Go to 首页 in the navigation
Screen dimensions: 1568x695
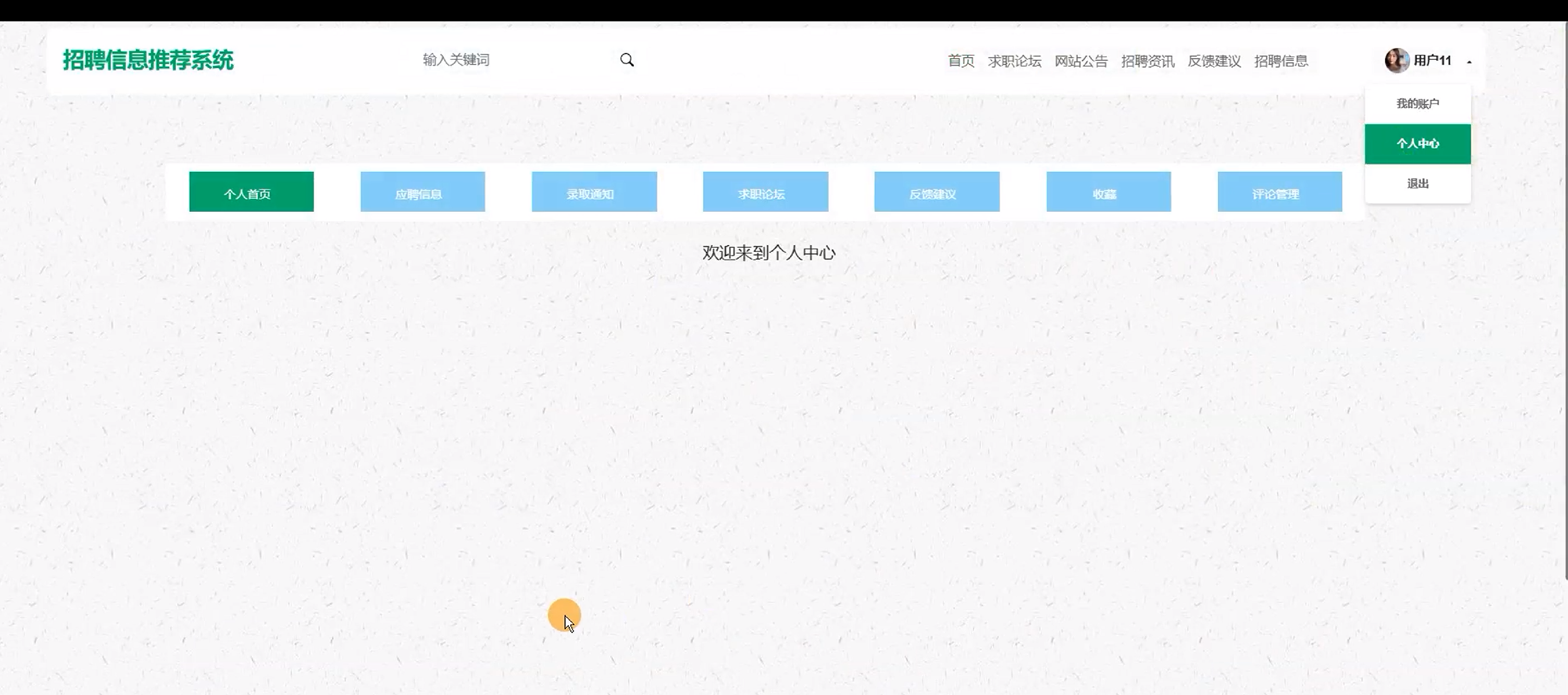(961, 61)
